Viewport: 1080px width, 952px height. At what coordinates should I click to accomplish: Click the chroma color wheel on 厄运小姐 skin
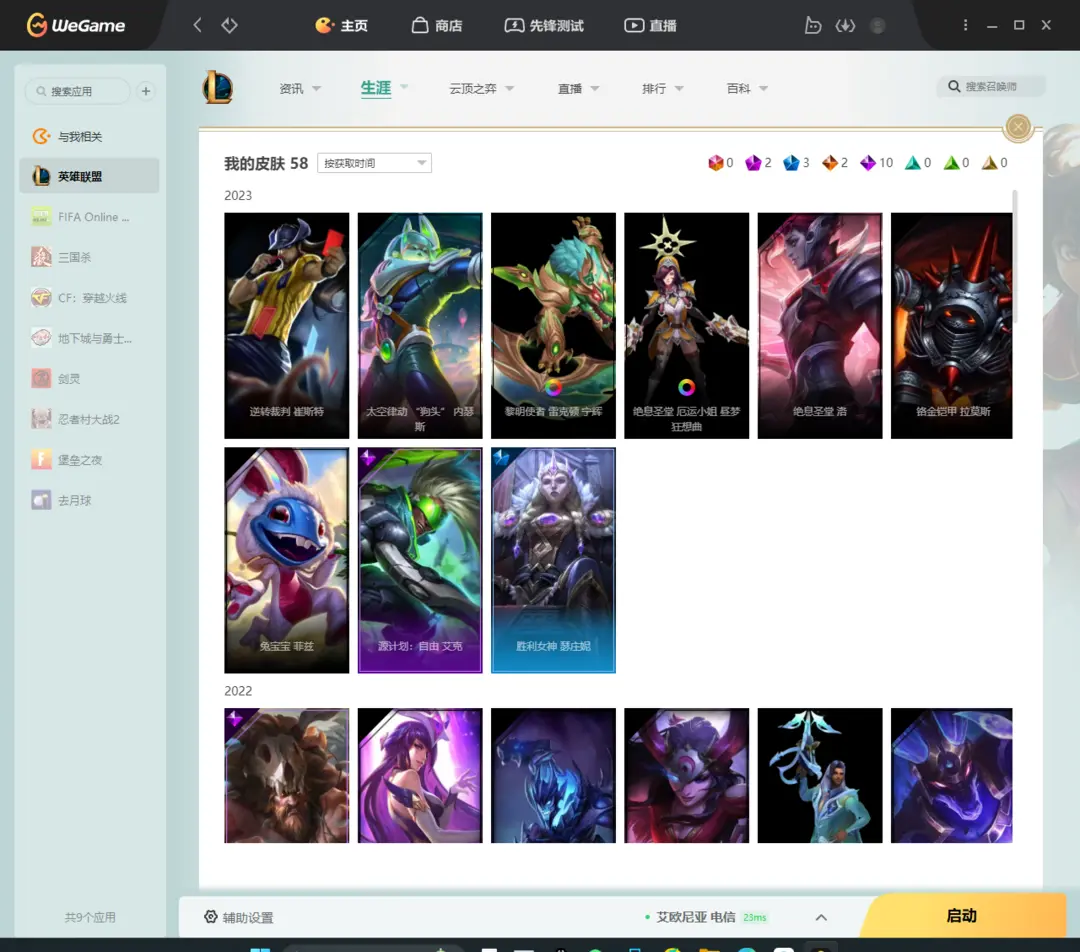click(686, 388)
